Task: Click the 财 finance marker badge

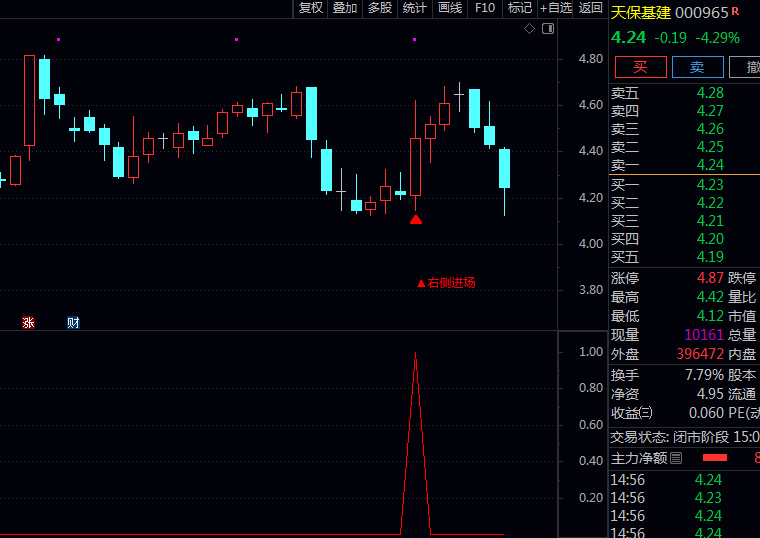Action: (73, 322)
